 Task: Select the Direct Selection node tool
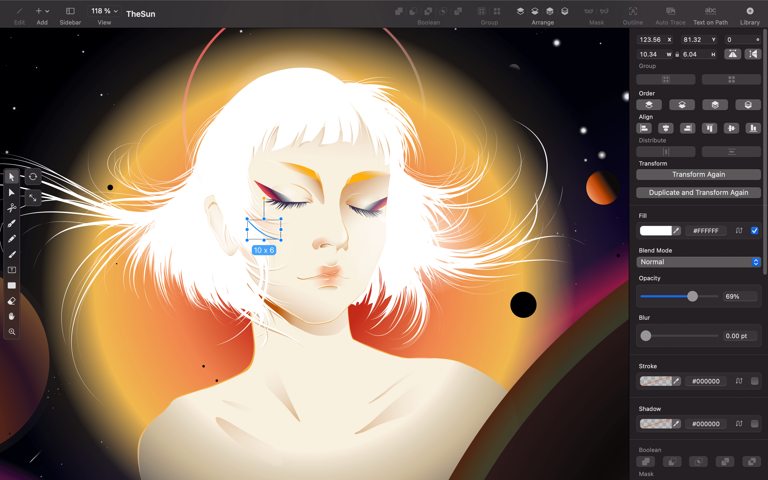[x=12, y=192]
